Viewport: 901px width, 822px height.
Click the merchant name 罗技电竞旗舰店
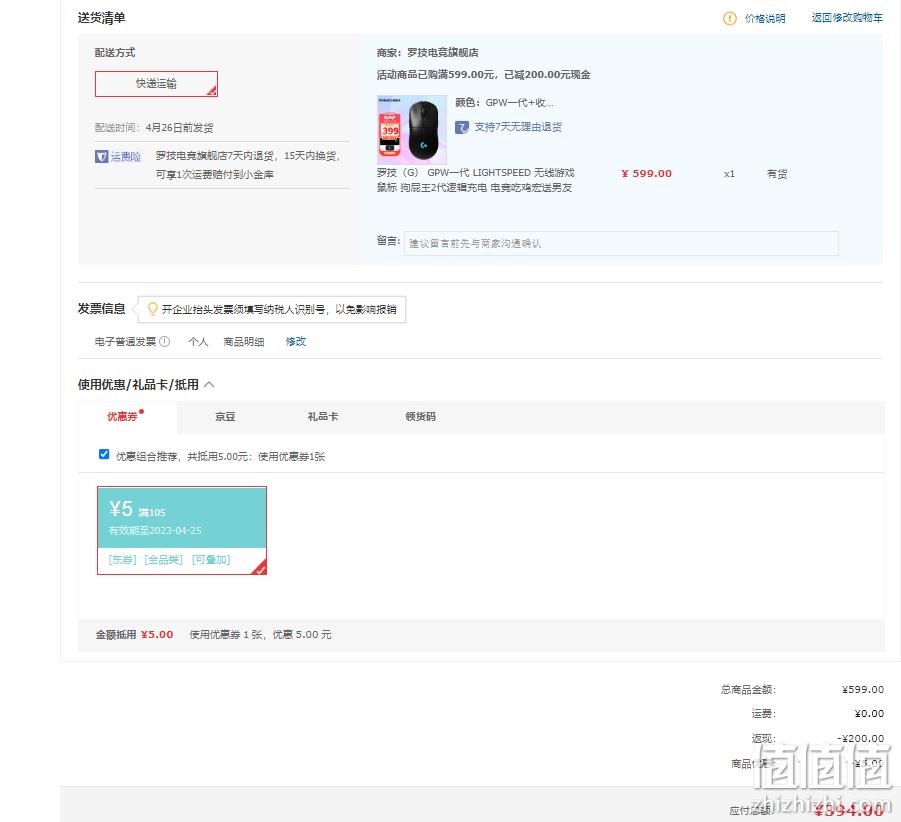coord(442,53)
